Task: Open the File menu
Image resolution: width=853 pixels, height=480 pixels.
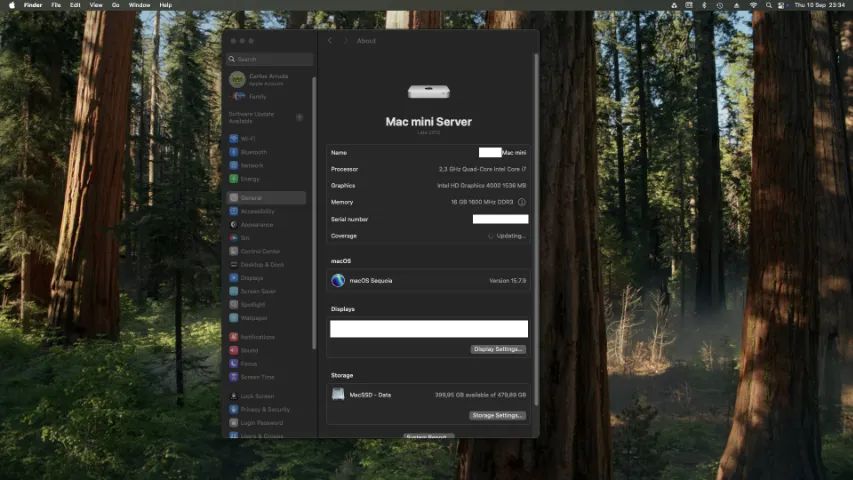Action: pyautogui.click(x=56, y=5)
